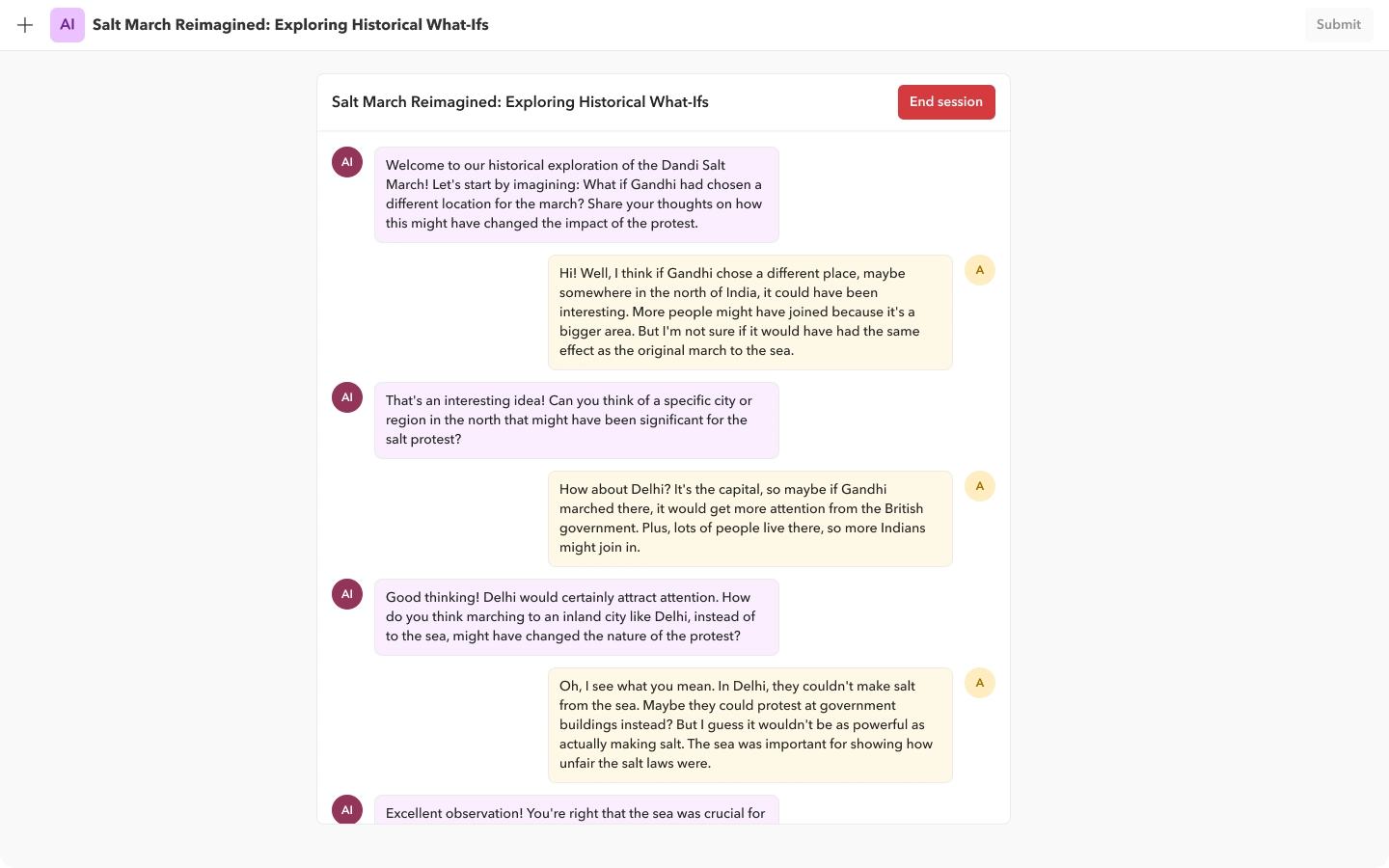Click the AI avatar next to 'Good thinking!' message

click(347, 594)
